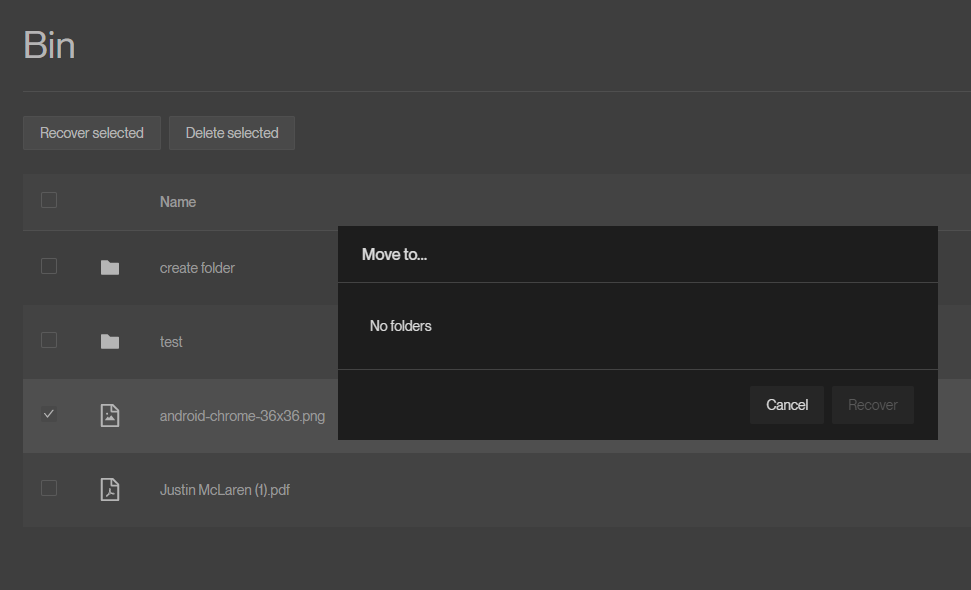The width and height of the screenshot is (971, 590).
Task: Click the "Delete selected" button
Action: click(231, 132)
